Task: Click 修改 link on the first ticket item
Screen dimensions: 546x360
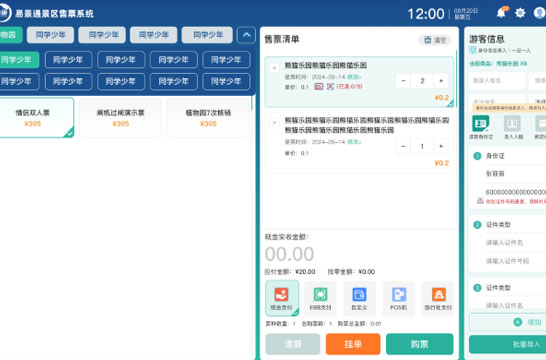Action: pyautogui.click(x=354, y=77)
